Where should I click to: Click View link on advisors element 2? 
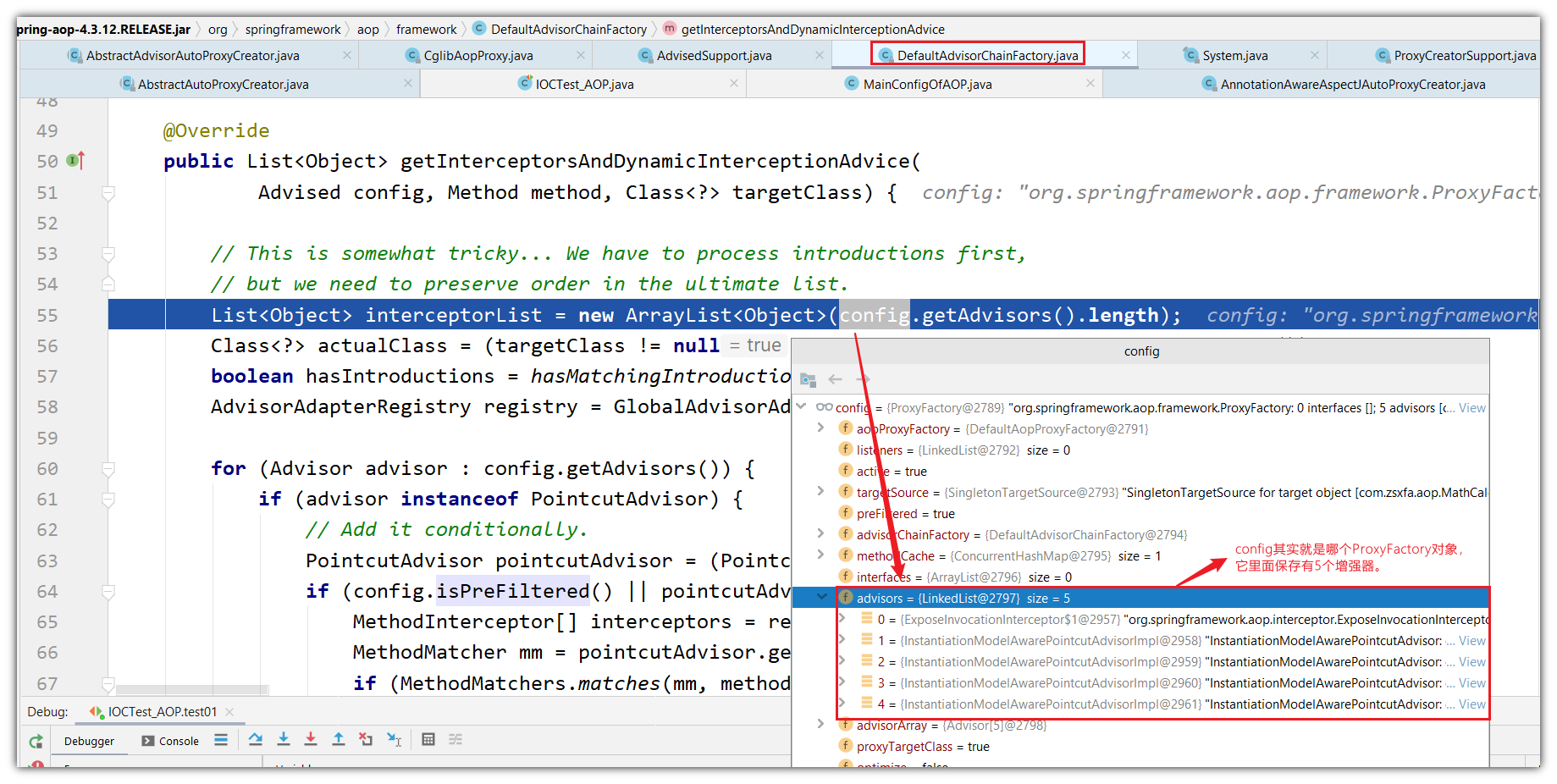click(x=1472, y=662)
